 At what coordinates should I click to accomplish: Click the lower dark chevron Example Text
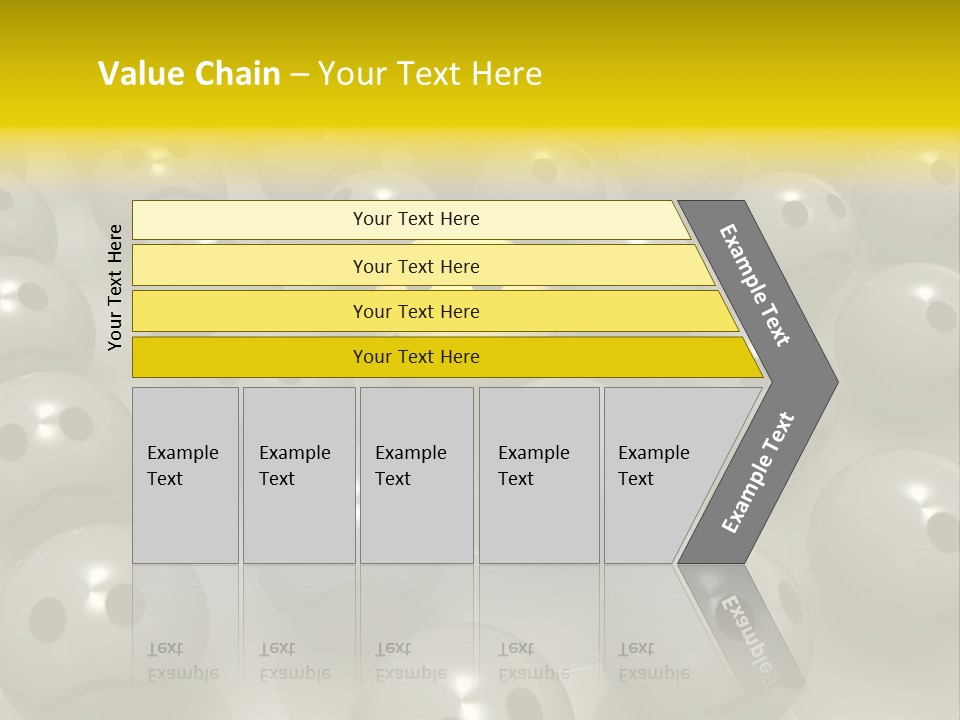757,473
